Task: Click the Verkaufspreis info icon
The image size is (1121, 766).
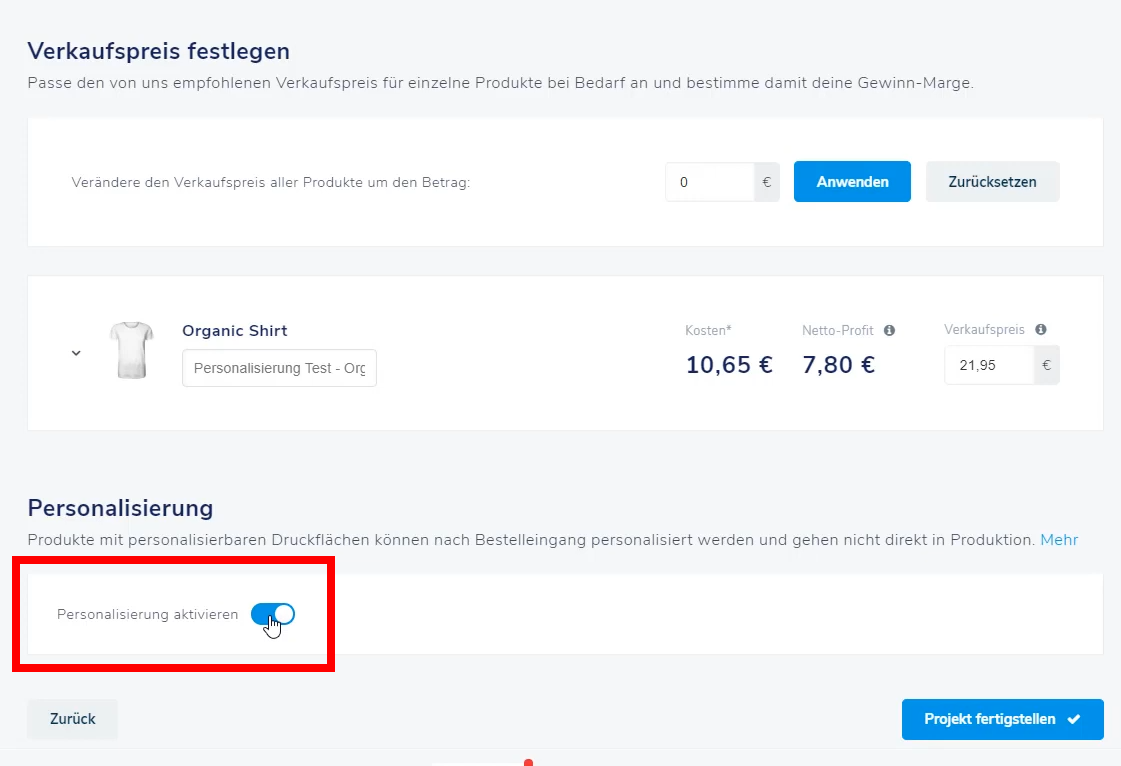Action: tap(1041, 330)
